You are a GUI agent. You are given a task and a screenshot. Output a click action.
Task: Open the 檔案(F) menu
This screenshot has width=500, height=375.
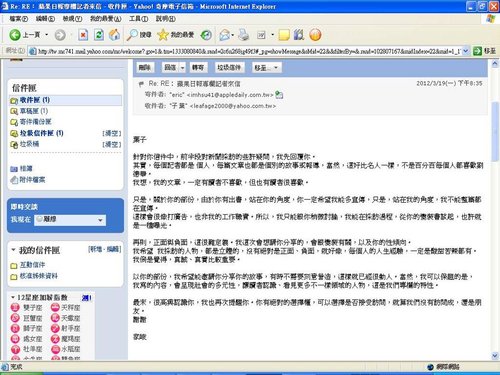coord(19,19)
